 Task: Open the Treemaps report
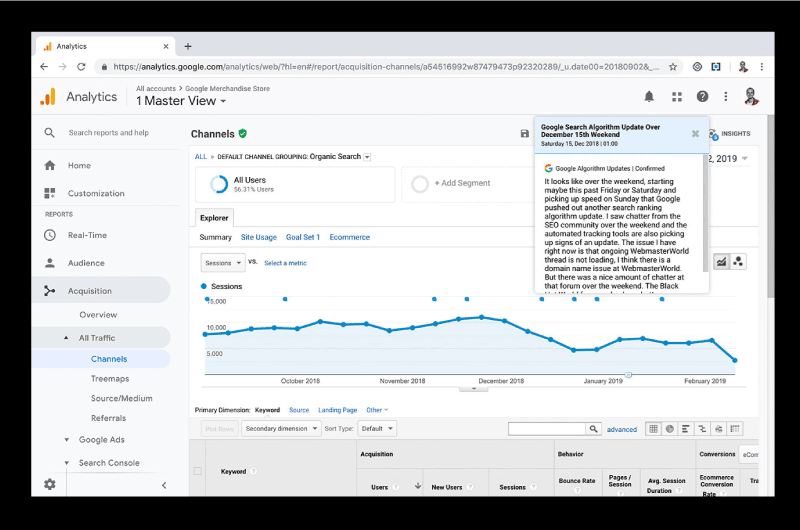click(110, 378)
